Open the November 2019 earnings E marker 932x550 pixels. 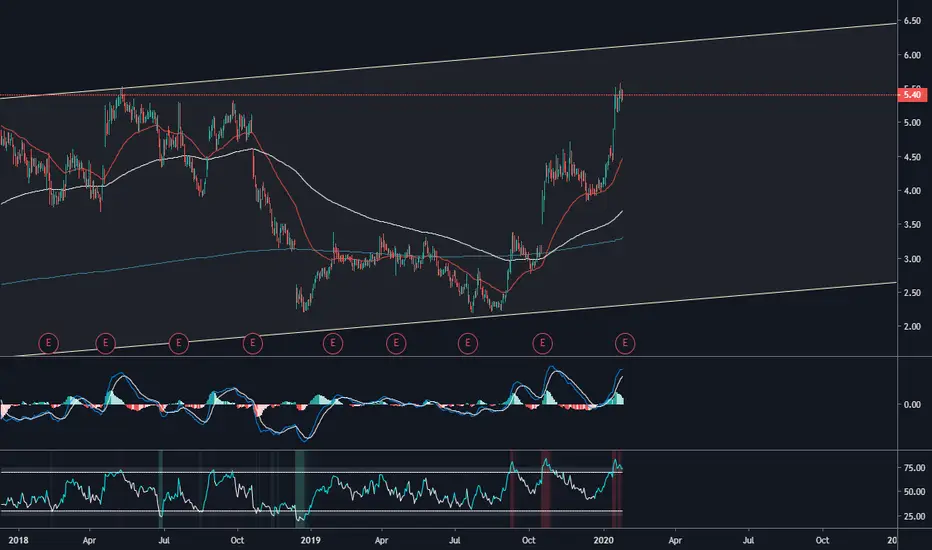point(542,343)
